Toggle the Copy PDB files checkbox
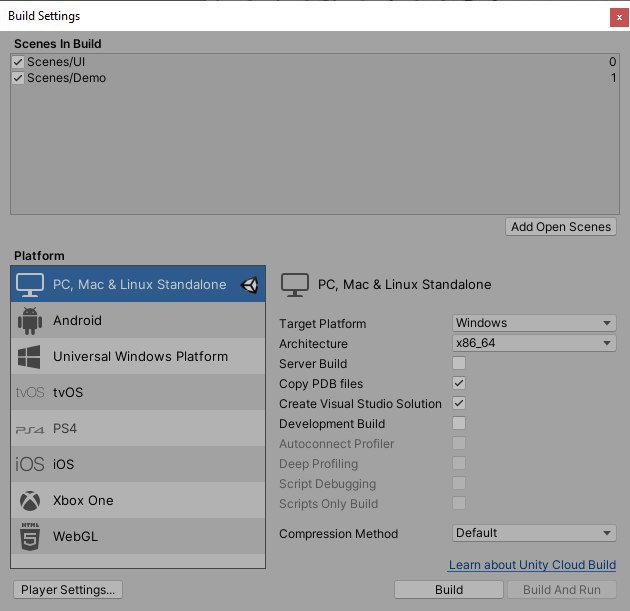 click(459, 383)
